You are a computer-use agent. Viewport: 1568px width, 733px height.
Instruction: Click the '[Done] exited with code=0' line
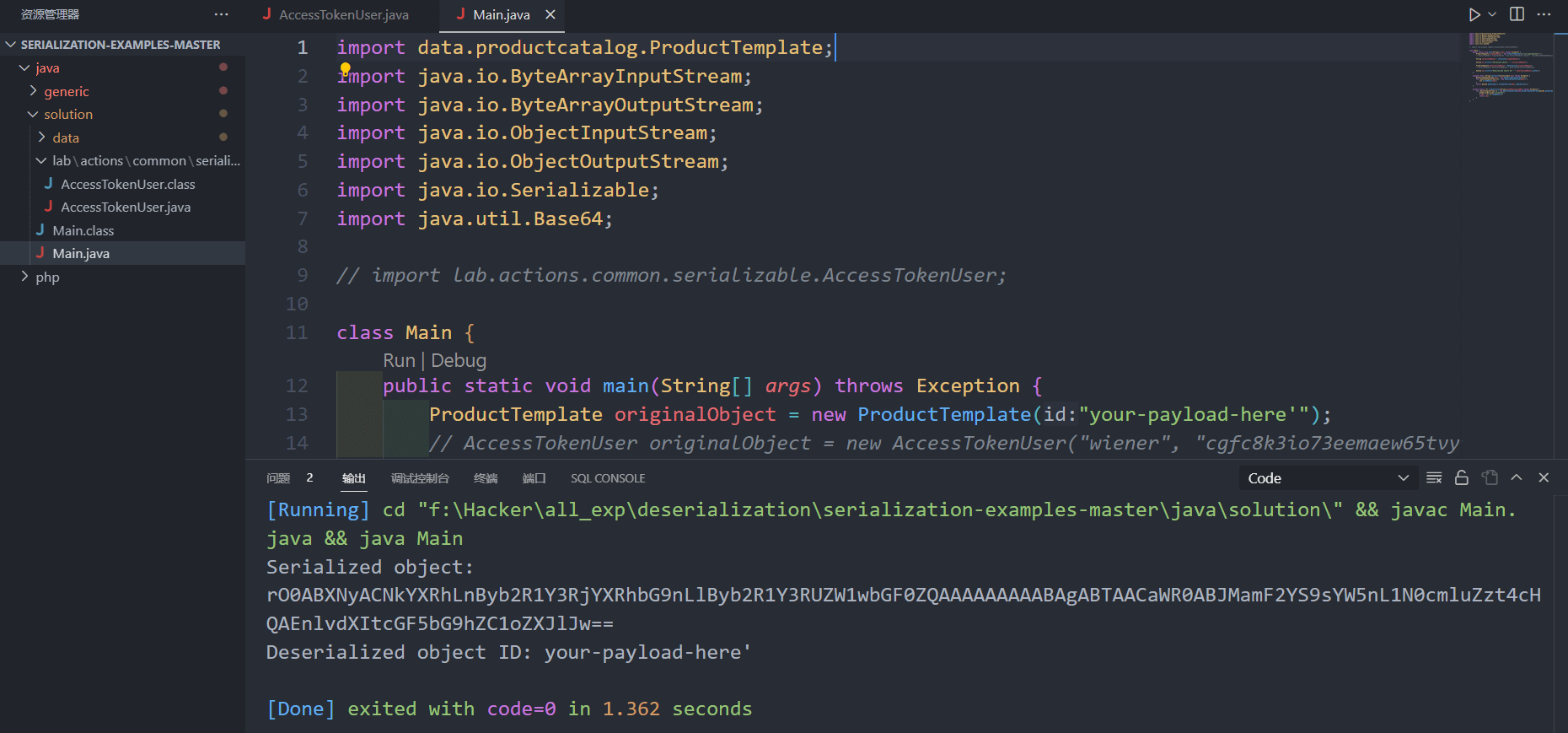509,709
